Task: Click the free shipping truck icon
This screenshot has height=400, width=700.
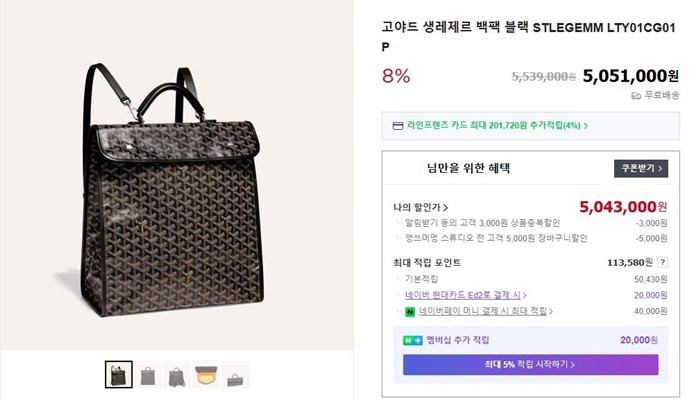Action: pos(636,96)
